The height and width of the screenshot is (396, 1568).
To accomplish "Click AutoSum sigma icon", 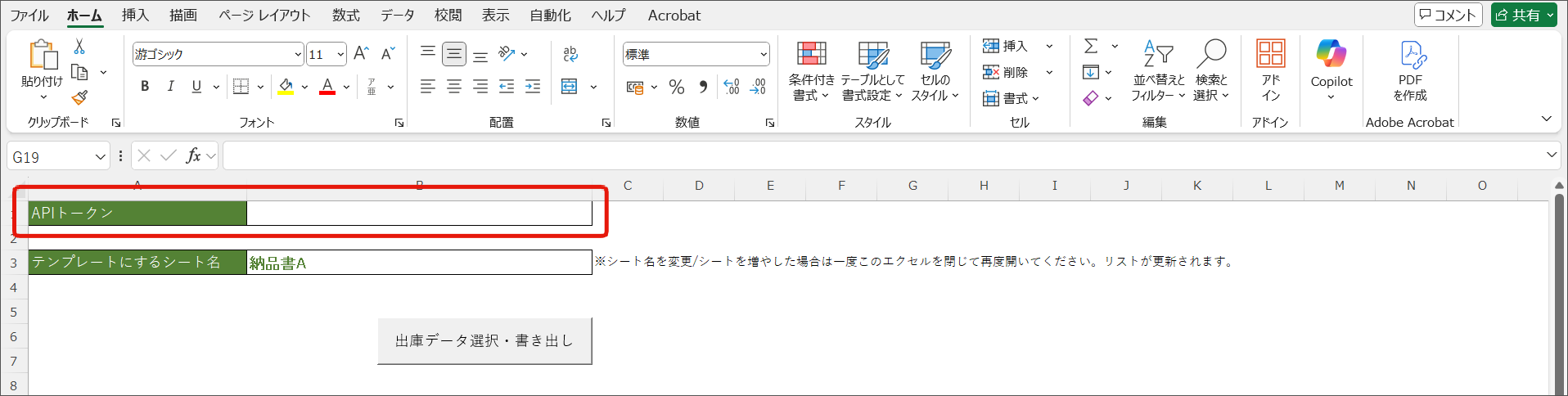I will (1091, 46).
